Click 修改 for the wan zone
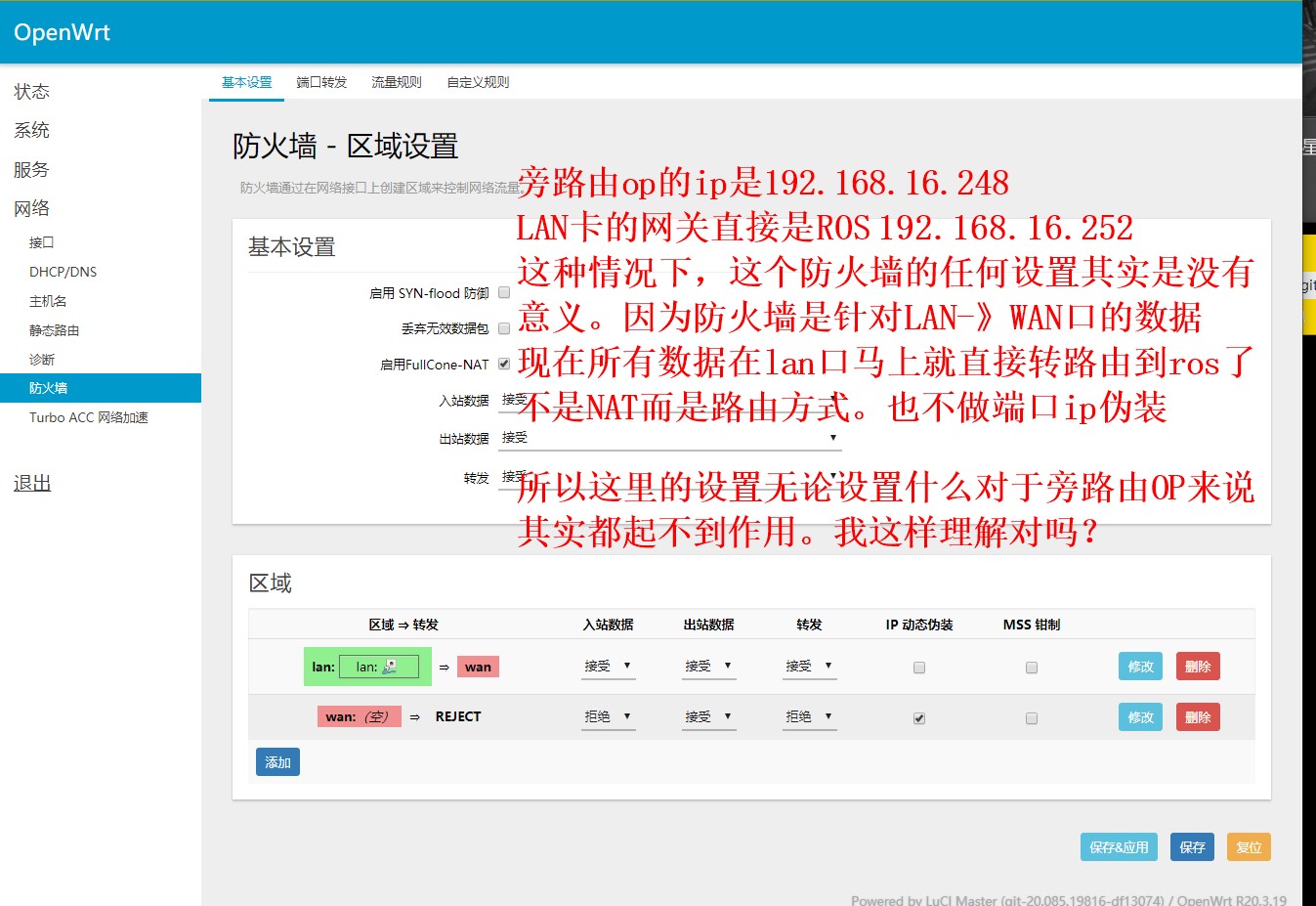This screenshot has height=906, width=1316. pos(1140,717)
